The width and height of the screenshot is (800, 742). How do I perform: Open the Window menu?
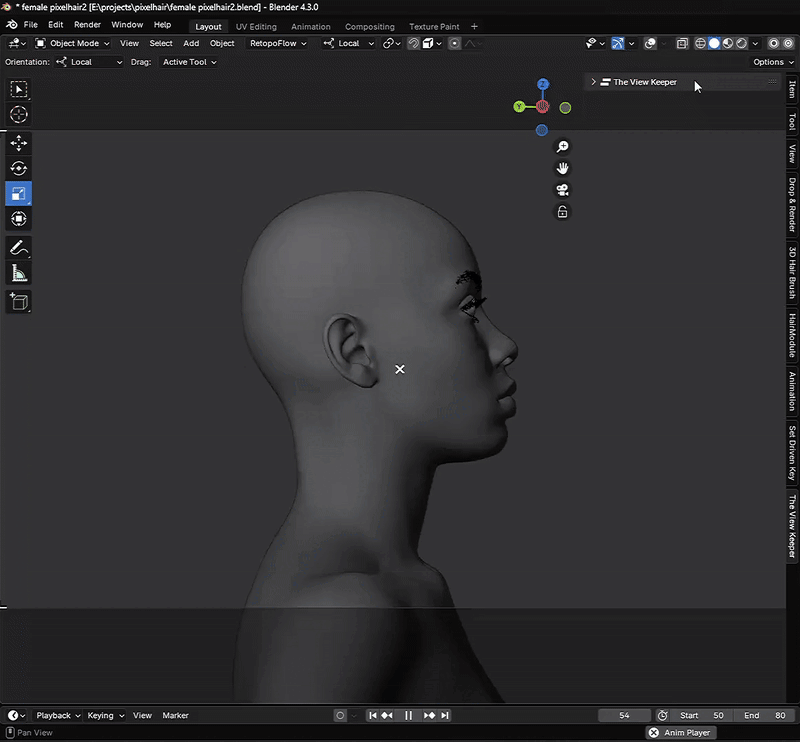pos(127,24)
